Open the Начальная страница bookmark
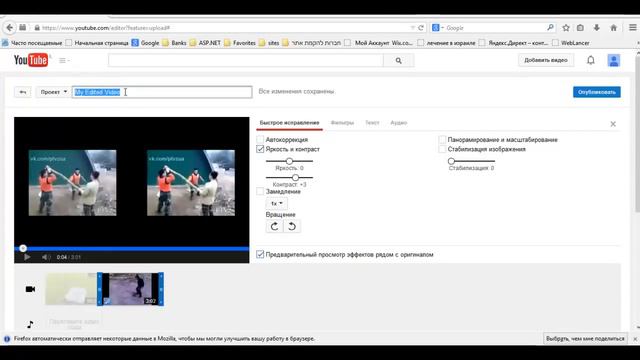Screen dimensions: 640x360 point(97,43)
